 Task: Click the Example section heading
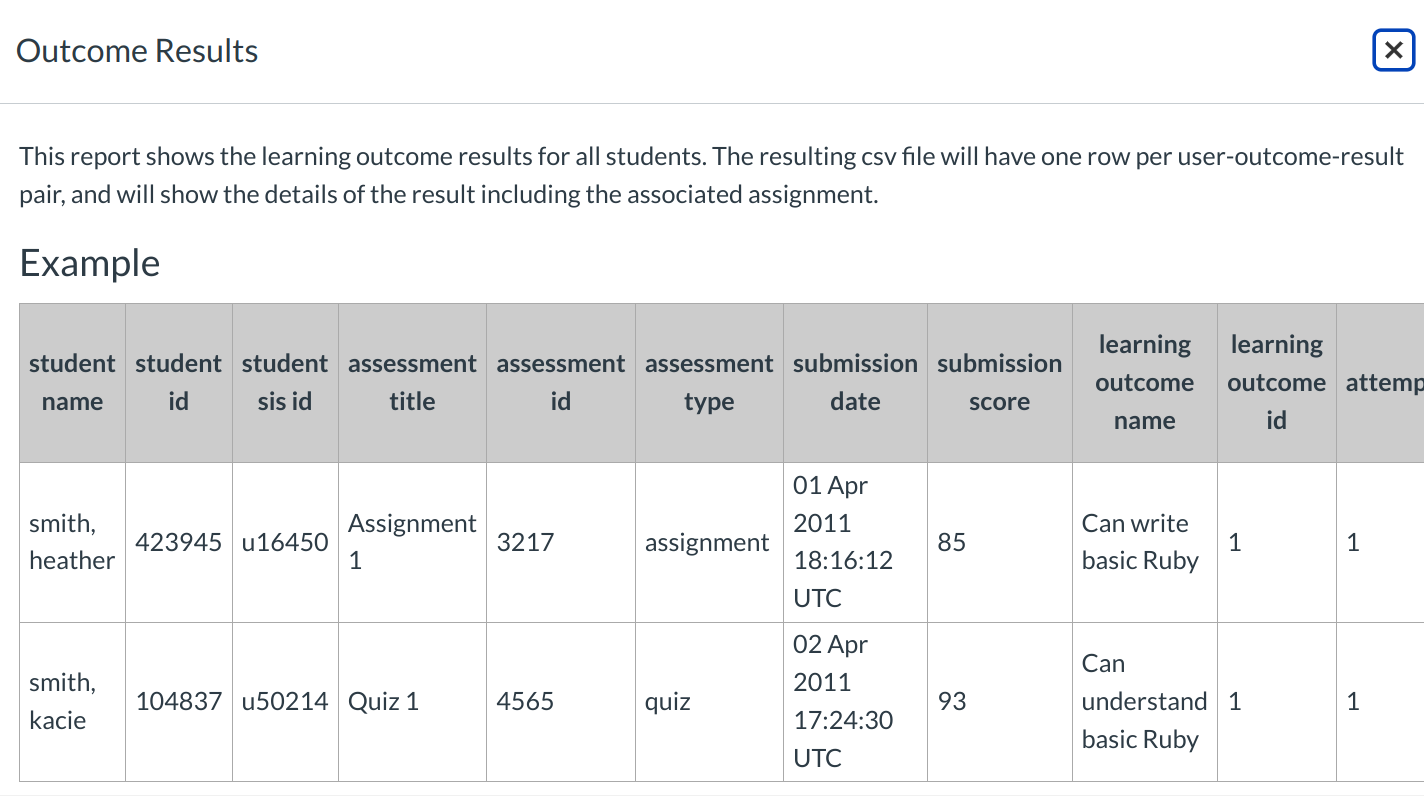[x=88, y=262]
